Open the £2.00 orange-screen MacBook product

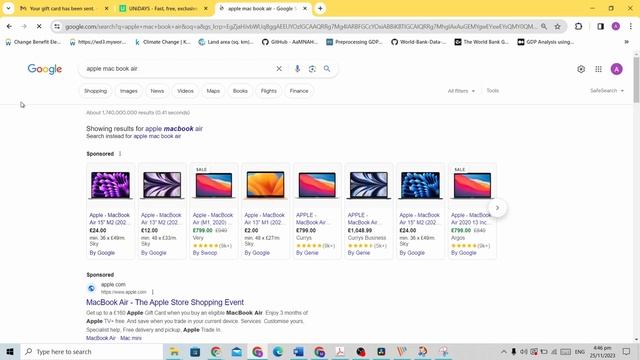[x=265, y=211]
